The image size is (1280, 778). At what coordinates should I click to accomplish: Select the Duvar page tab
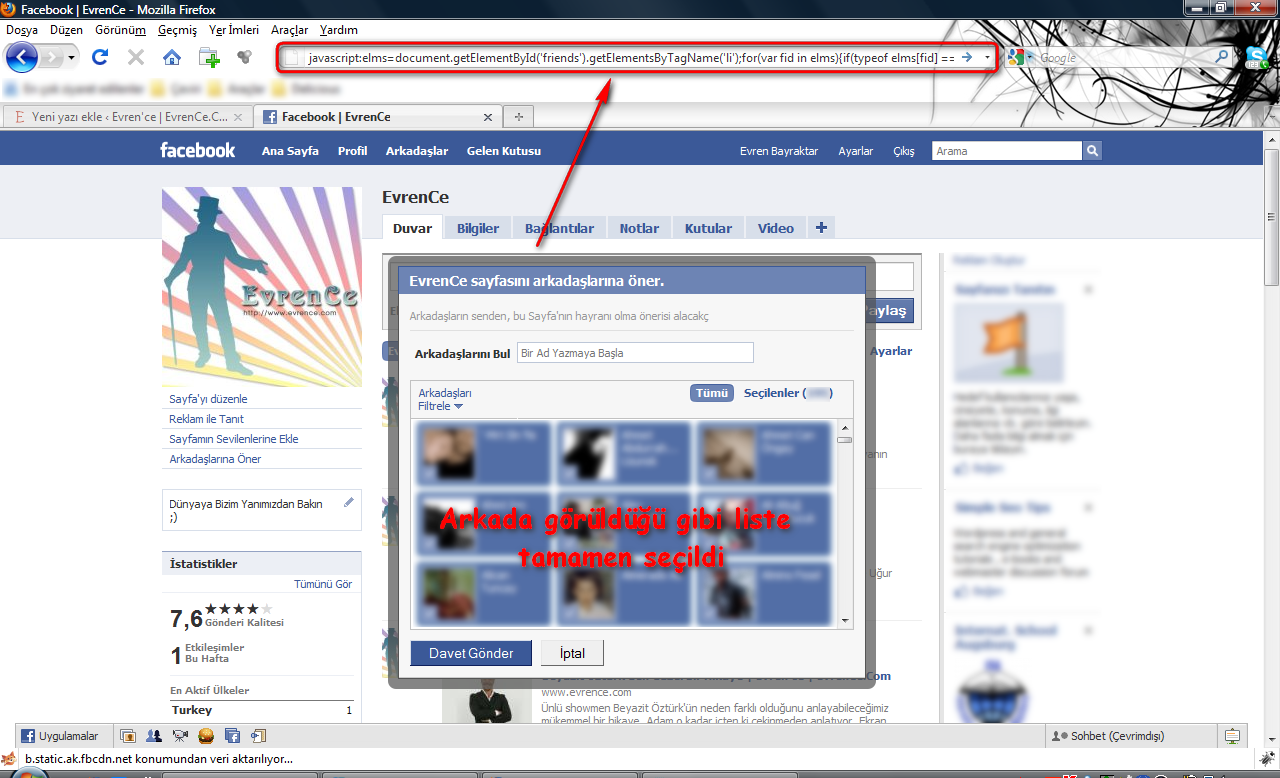tap(412, 228)
